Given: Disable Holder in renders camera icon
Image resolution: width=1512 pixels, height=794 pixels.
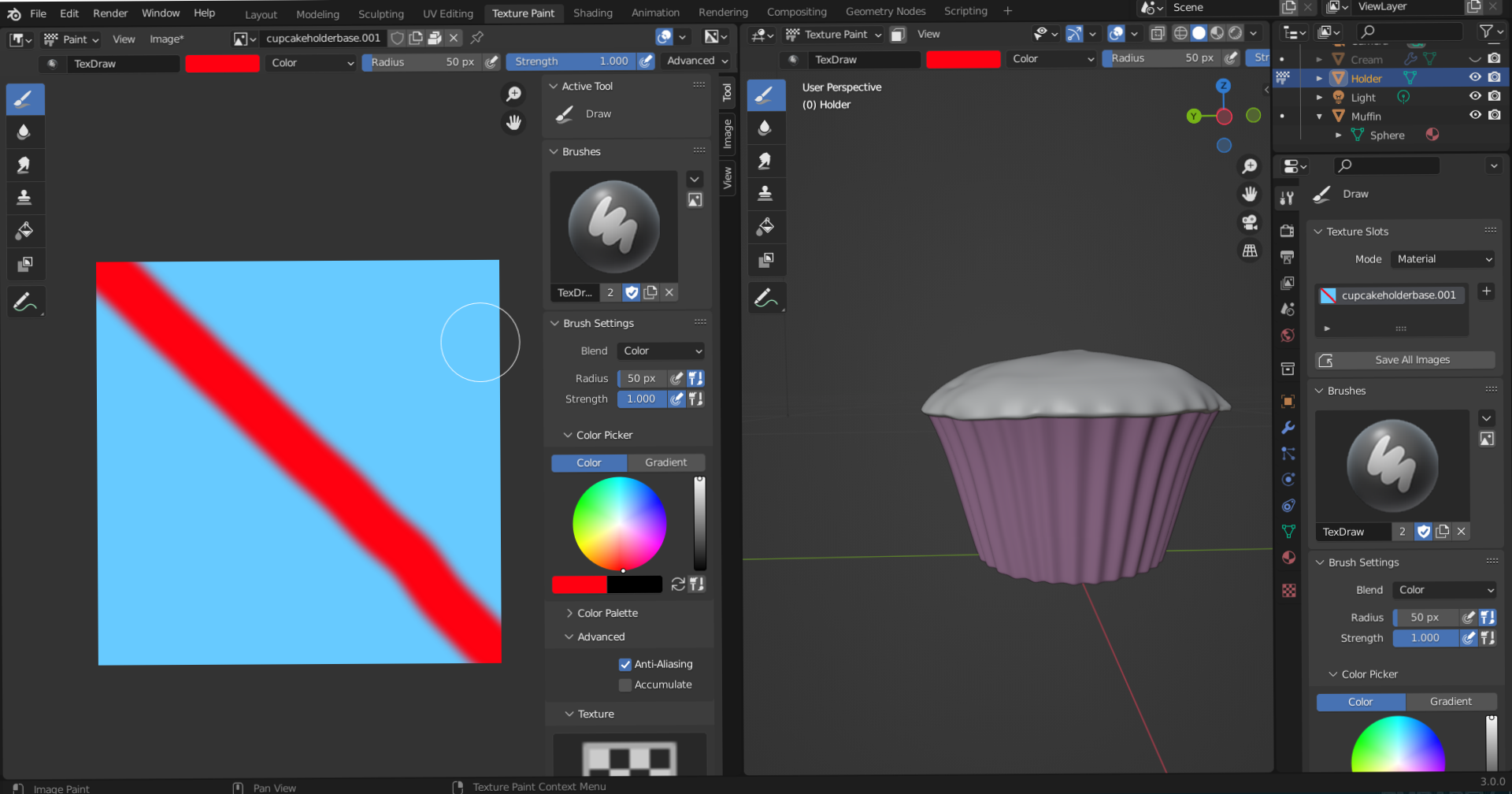Looking at the screenshot, I should tap(1494, 77).
